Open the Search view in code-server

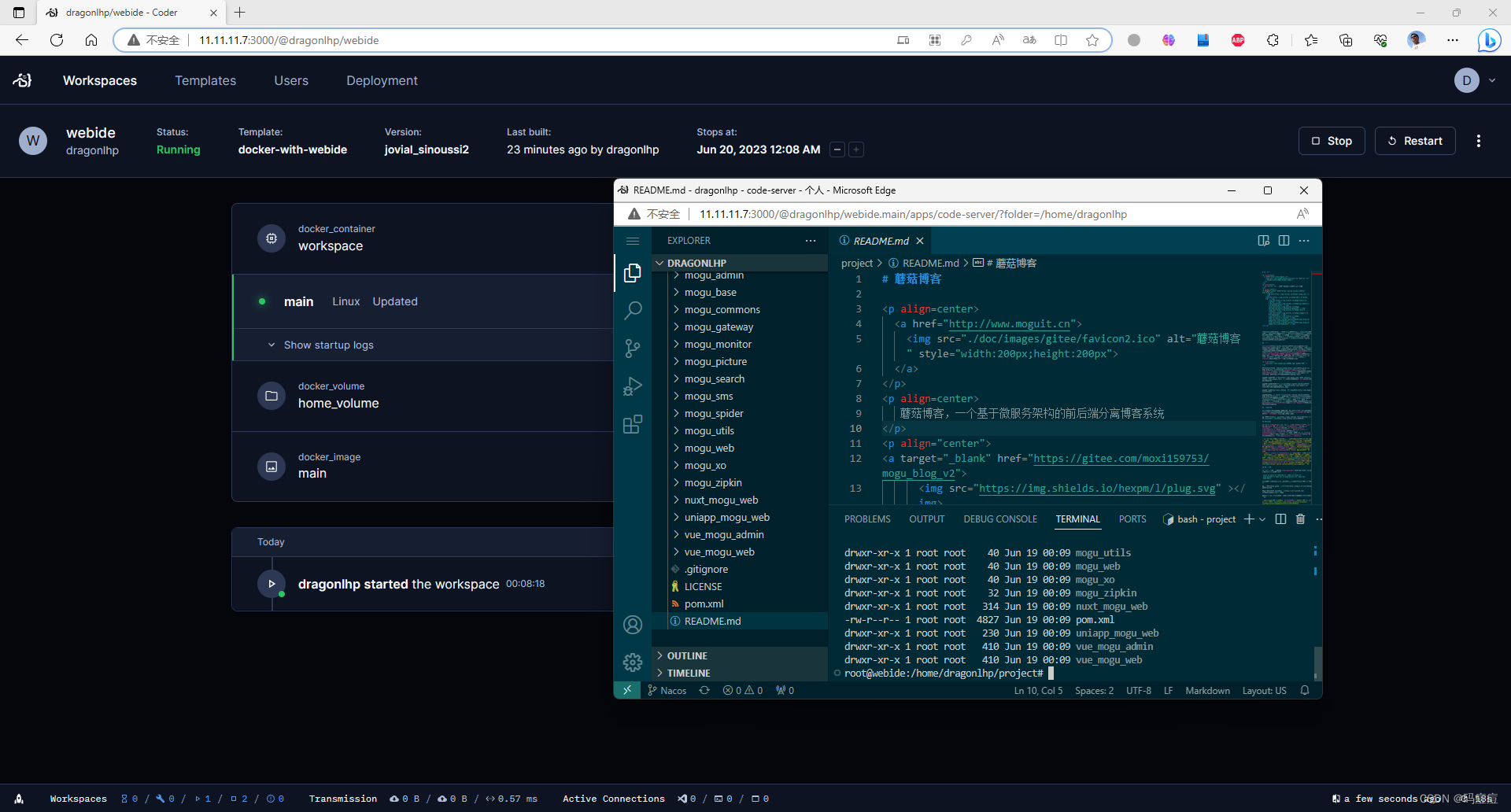point(633,310)
